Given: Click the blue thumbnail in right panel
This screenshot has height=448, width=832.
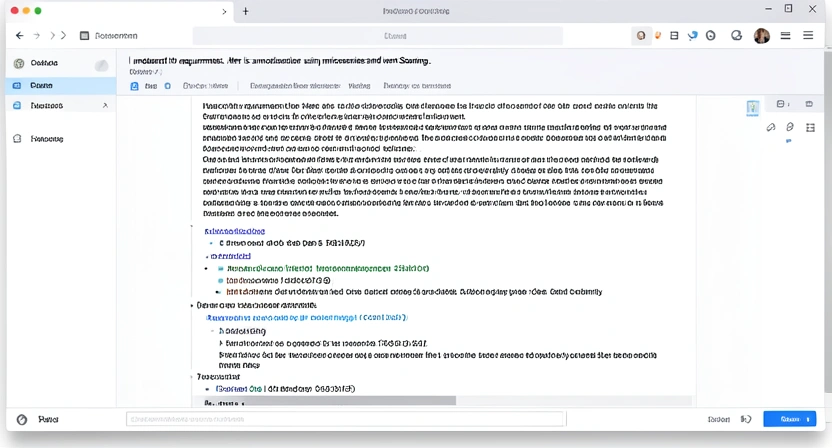Looking at the screenshot, I should coord(752,108).
